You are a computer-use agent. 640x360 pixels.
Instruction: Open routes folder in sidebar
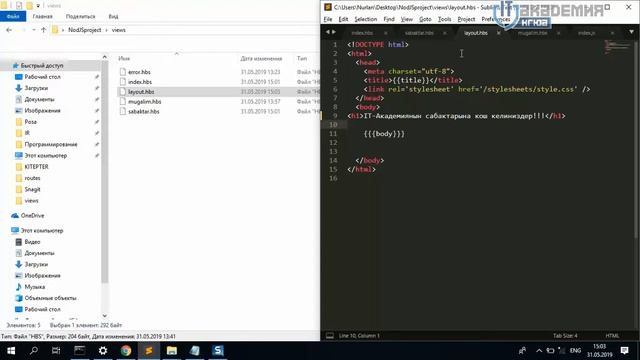click(32, 178)
